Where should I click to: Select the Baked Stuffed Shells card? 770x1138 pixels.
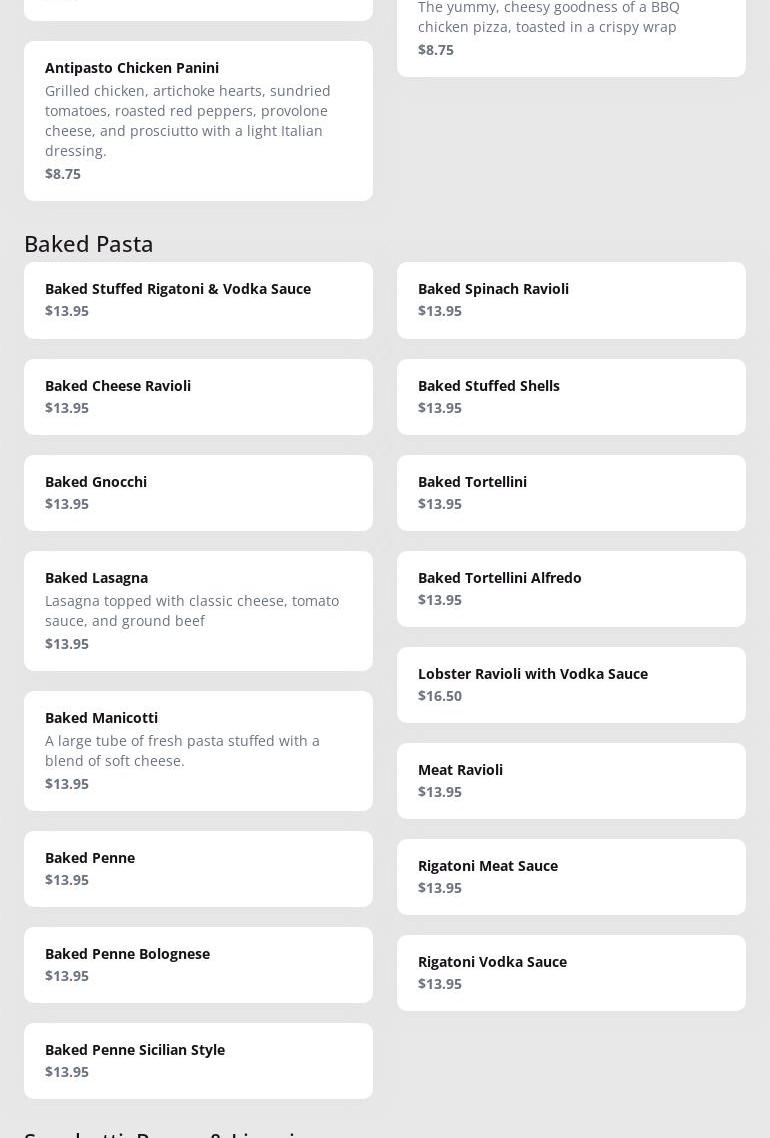pyautogui.click(x=570, y=397)
